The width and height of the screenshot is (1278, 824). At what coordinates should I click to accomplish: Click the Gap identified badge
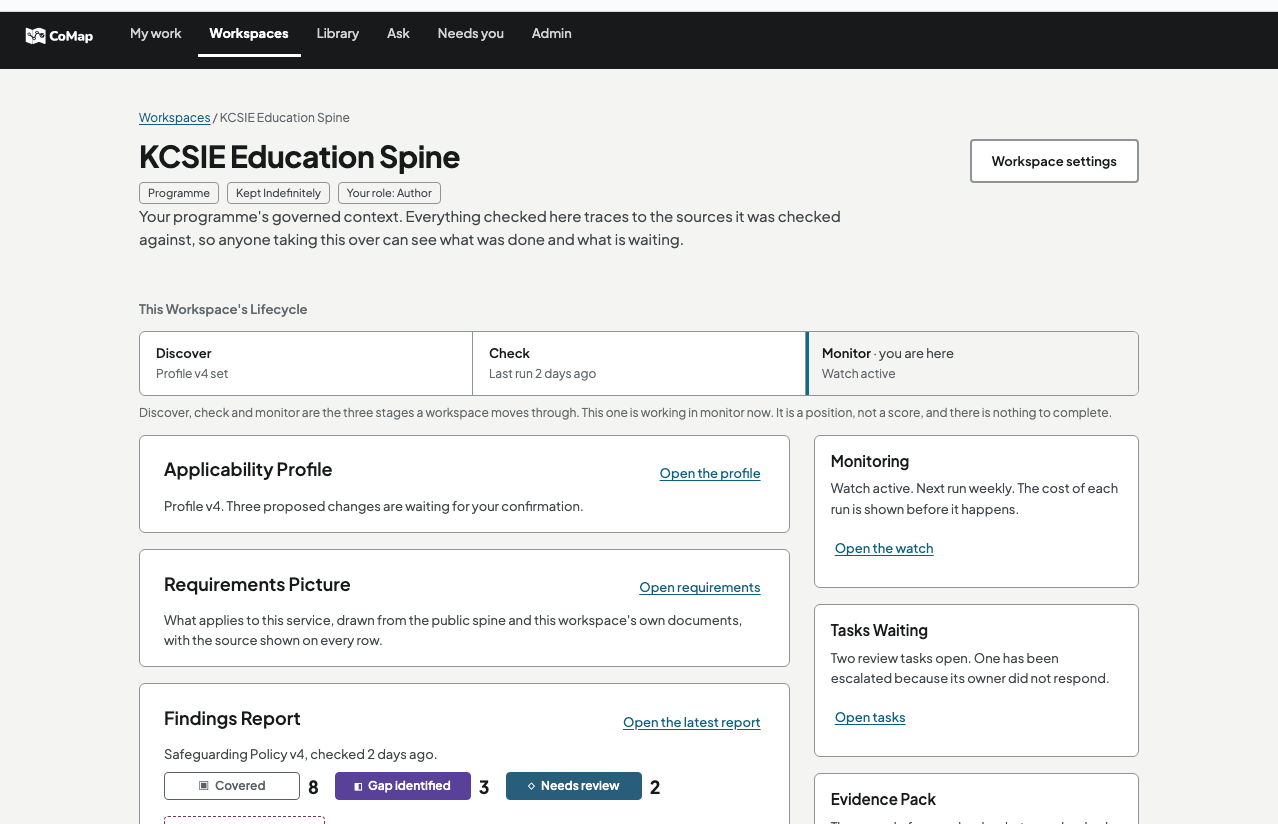click(403, 786)
